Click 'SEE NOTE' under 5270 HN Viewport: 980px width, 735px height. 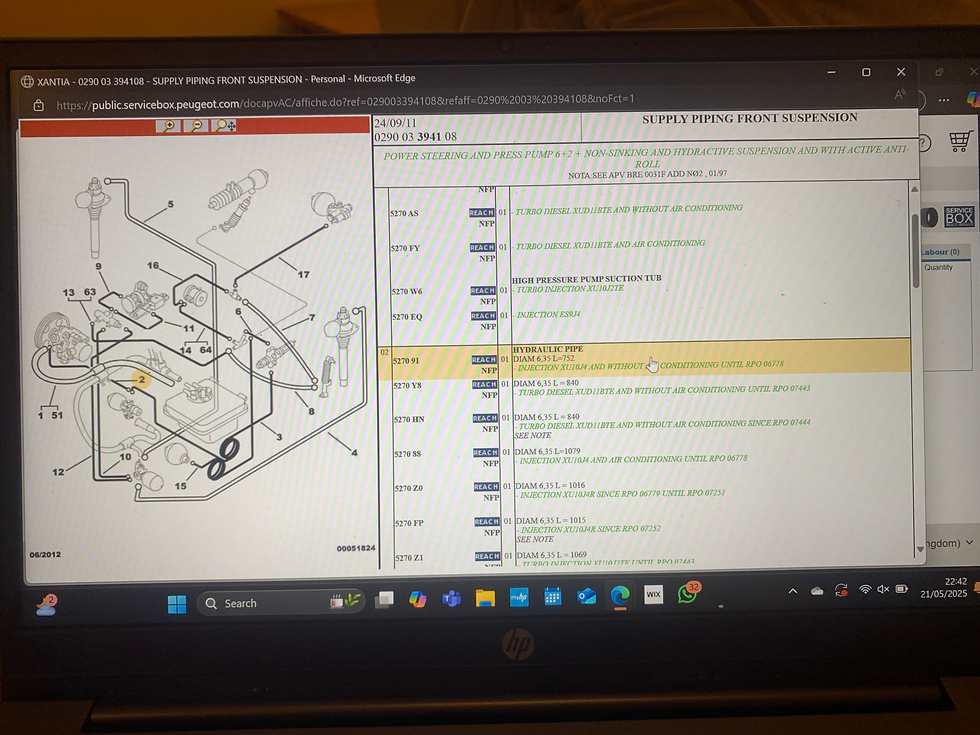tap(533, 435)
